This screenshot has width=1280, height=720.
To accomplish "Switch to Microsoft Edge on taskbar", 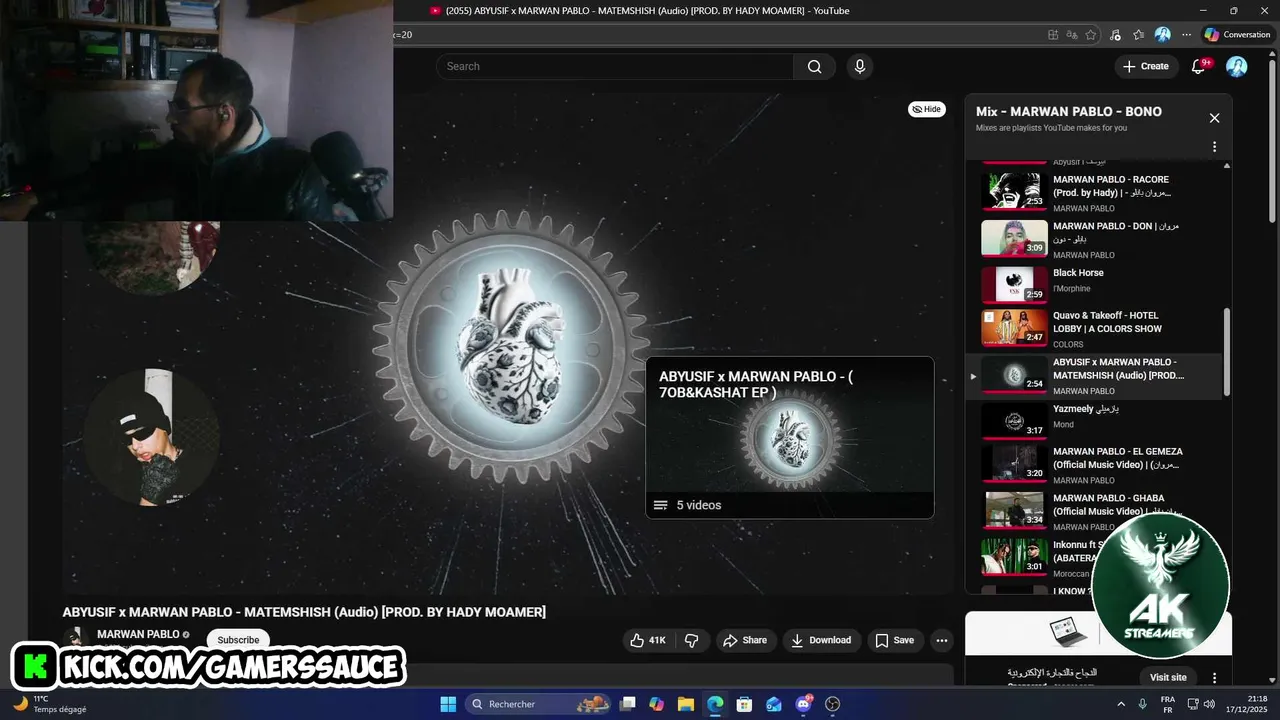I will pyautogui.click(x=715, y=704).
